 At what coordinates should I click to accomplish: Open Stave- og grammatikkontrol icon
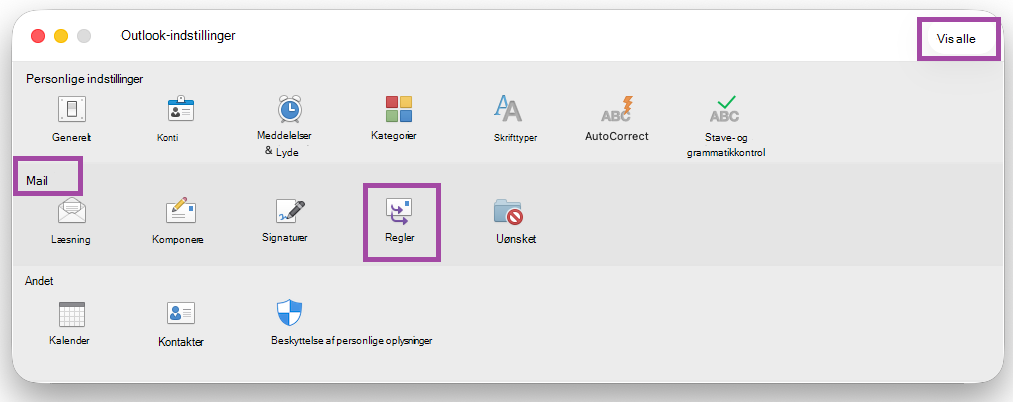coord(725,109)
